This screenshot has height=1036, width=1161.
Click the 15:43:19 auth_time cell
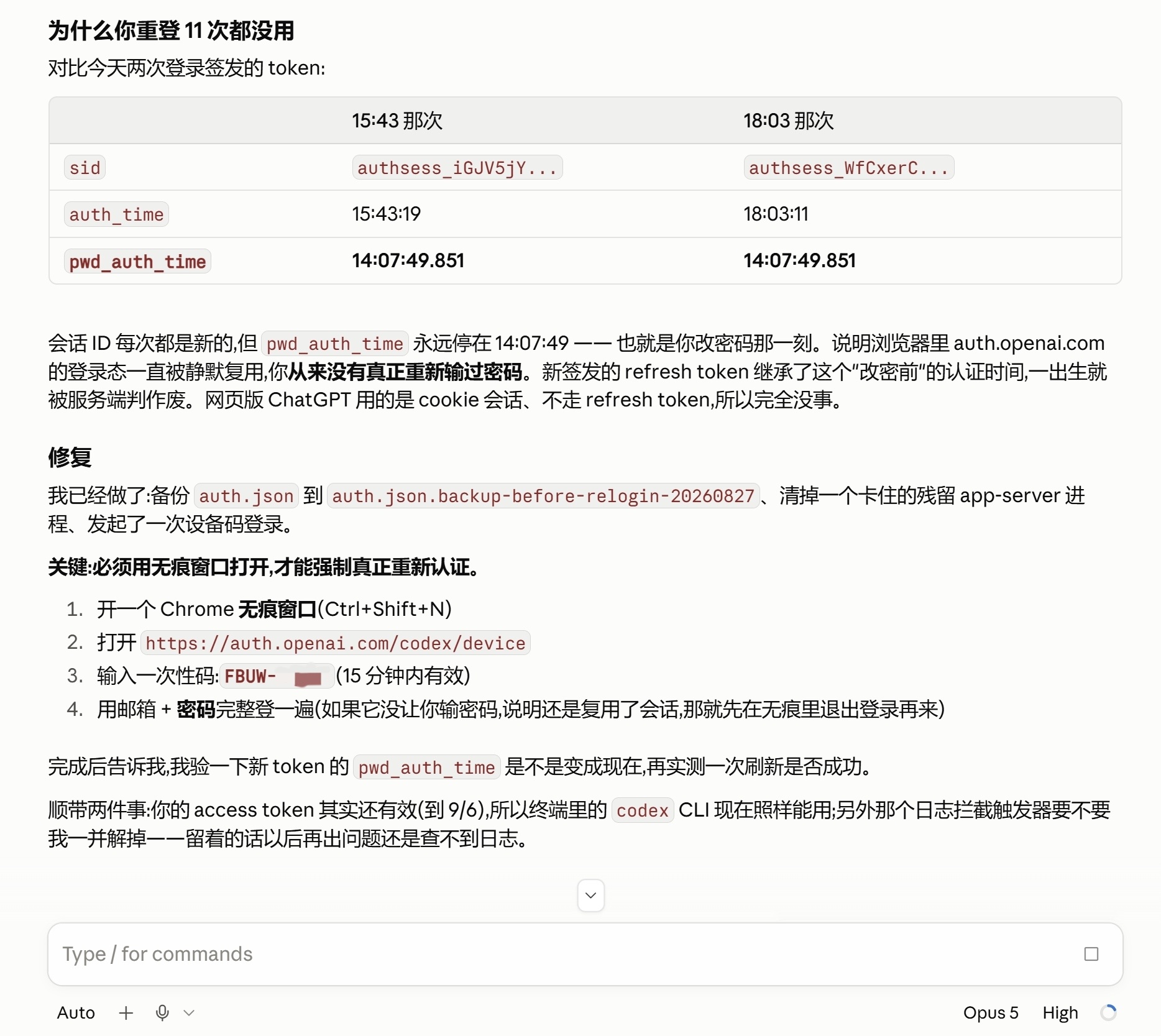point(386,214)
